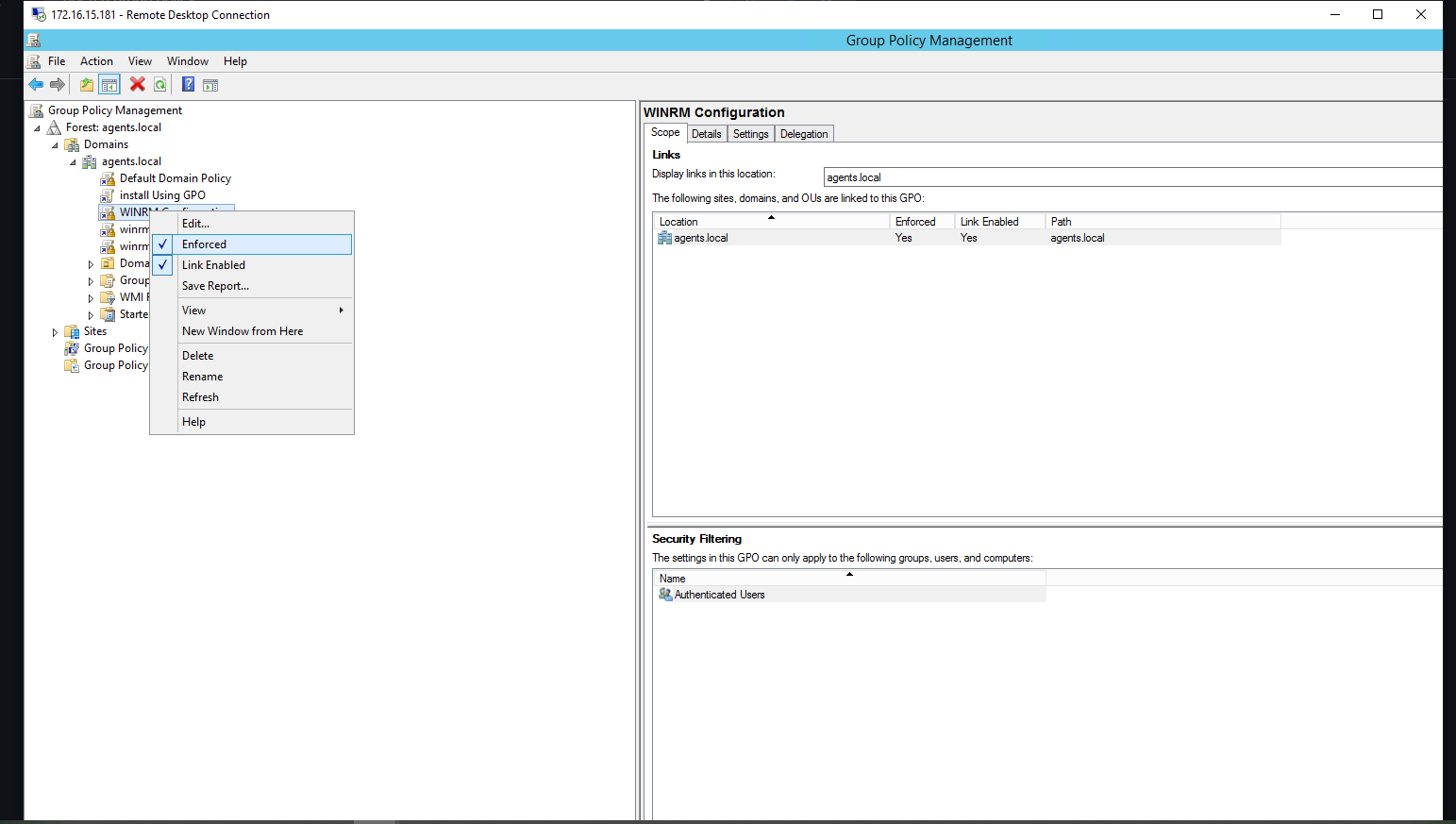Sort links by Enforced column header
The height and width of the screenshot is (824, 1456).
point(921,222)
